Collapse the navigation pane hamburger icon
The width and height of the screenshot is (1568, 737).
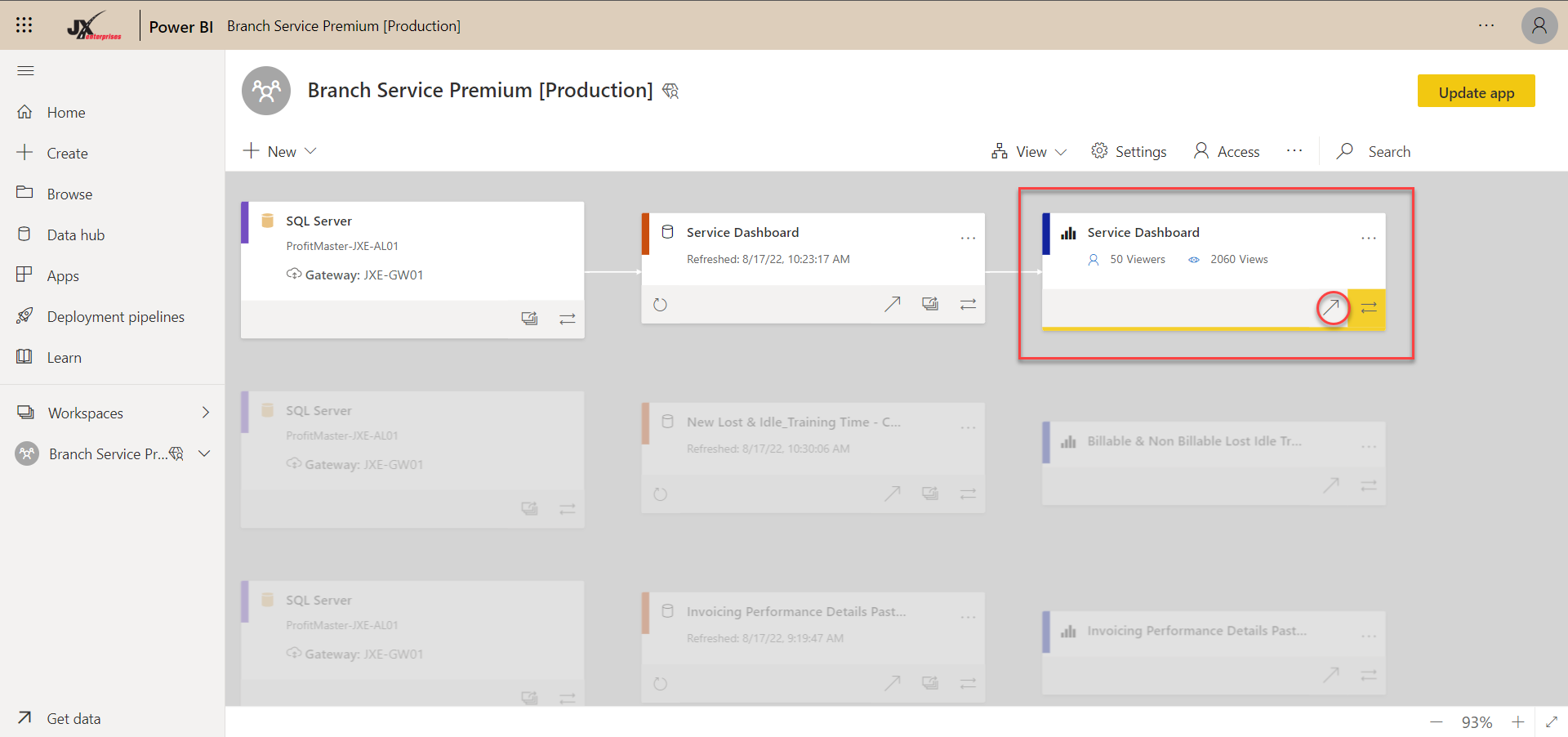[25, 71]
